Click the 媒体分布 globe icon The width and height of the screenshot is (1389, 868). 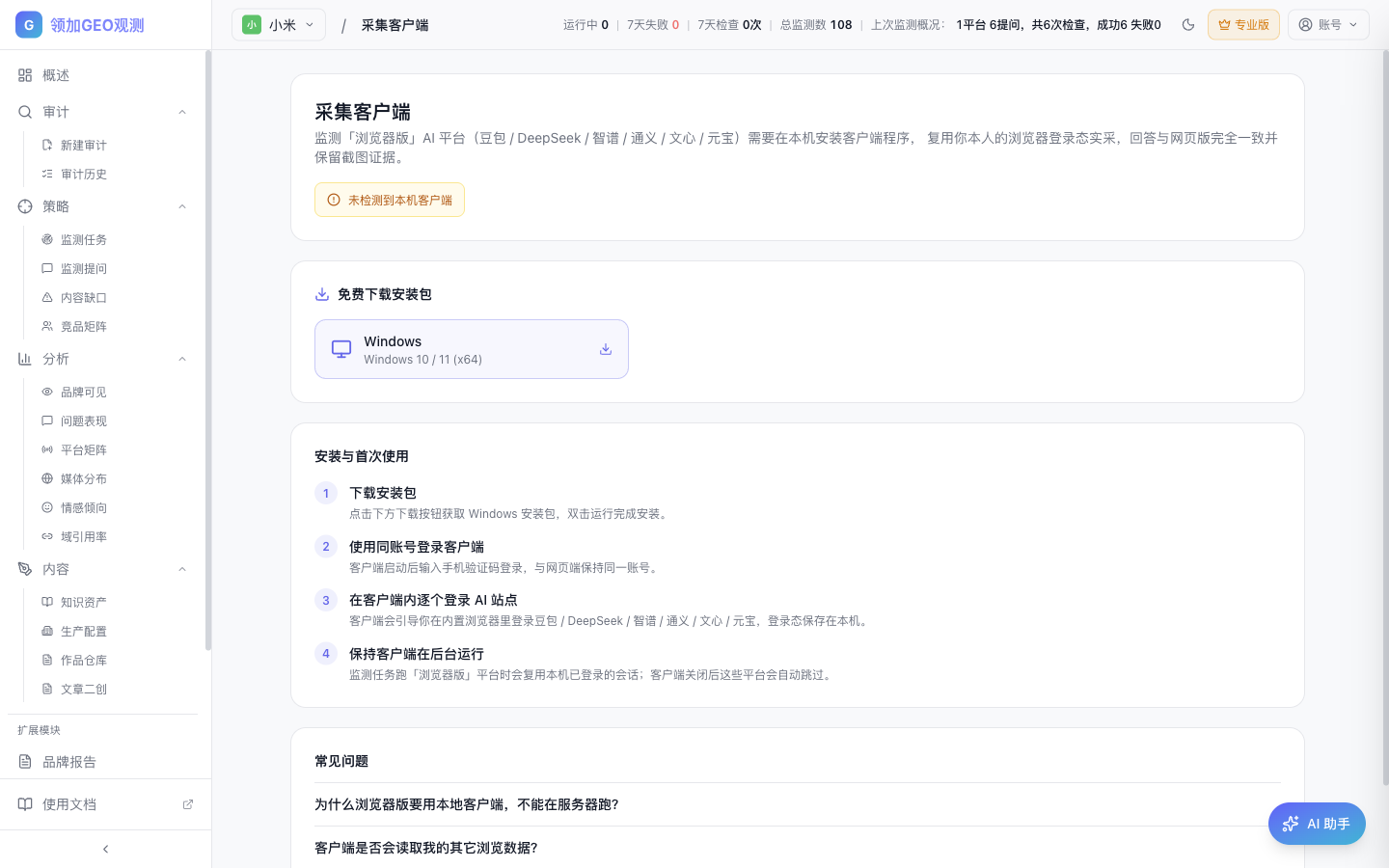tap(47, 478)
